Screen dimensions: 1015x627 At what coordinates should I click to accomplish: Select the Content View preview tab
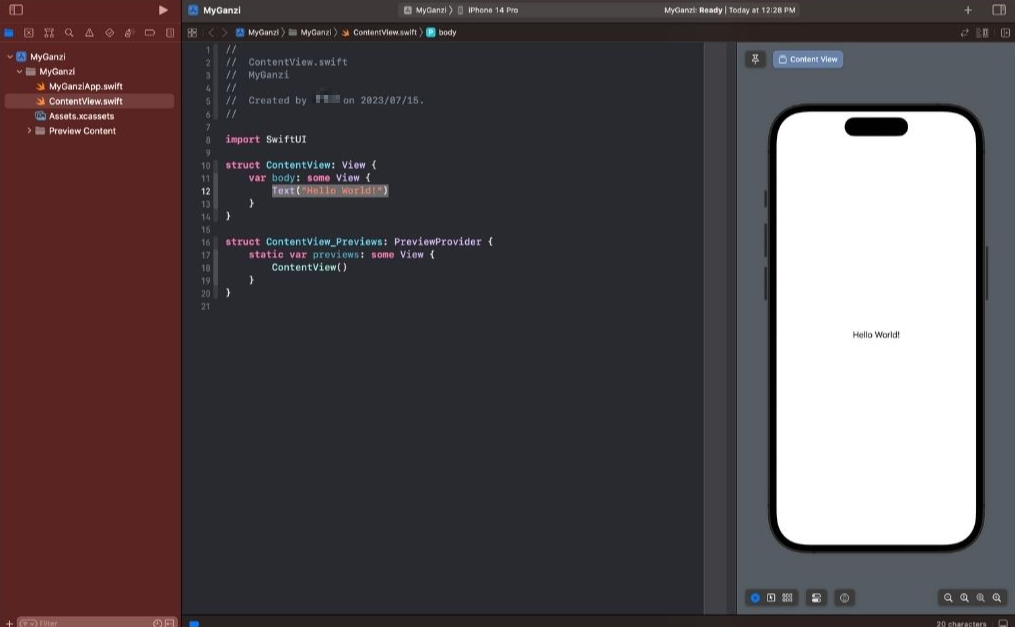[x=808, y=59]
